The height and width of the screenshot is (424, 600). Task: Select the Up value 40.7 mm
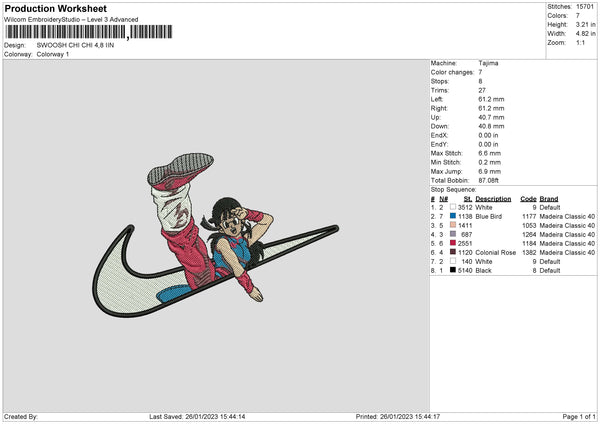pos(491,117)
